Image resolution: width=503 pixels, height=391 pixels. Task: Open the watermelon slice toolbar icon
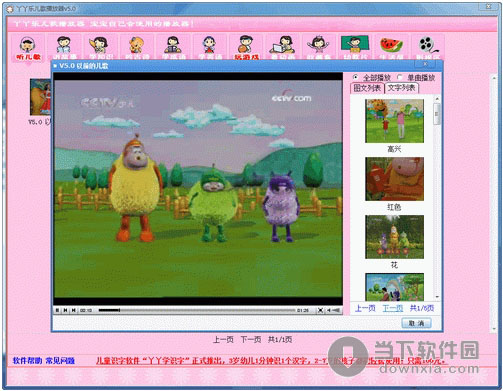click(x=391, y=48)
